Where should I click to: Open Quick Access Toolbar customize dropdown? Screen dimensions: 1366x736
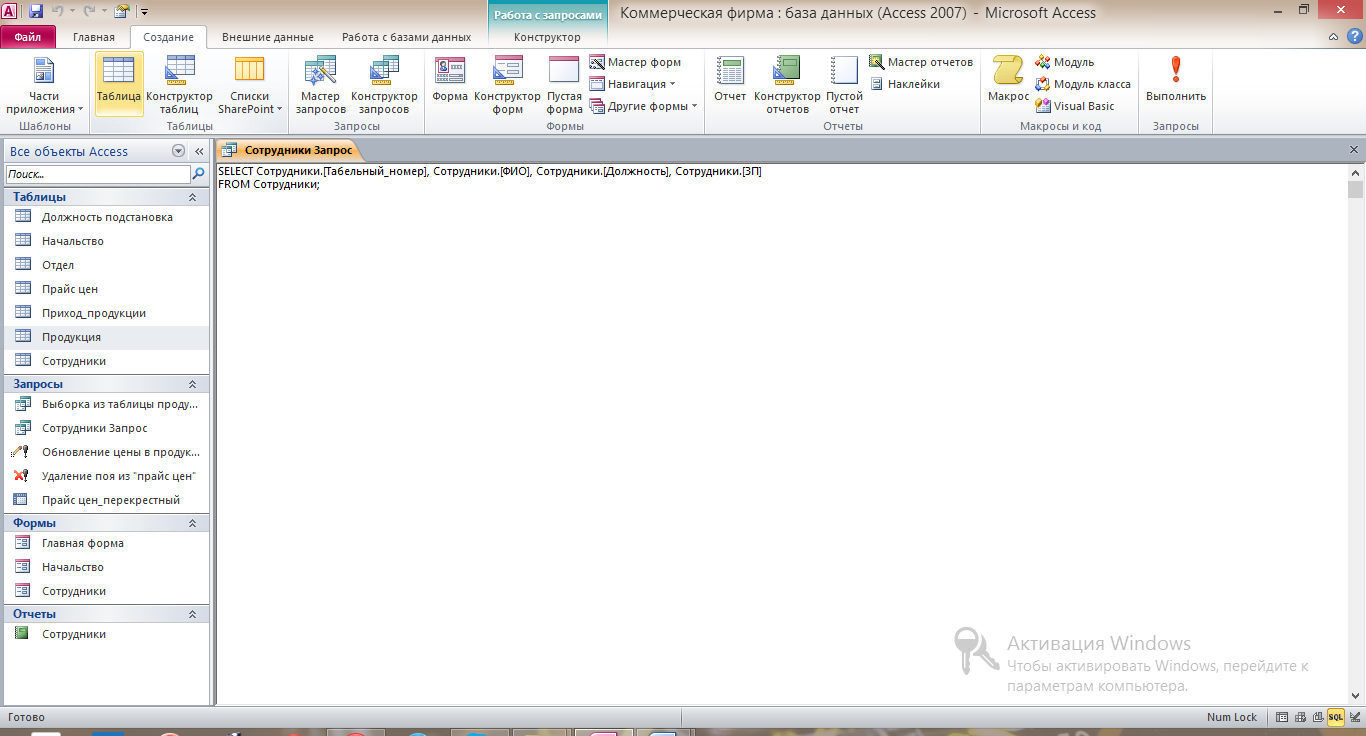144,12
